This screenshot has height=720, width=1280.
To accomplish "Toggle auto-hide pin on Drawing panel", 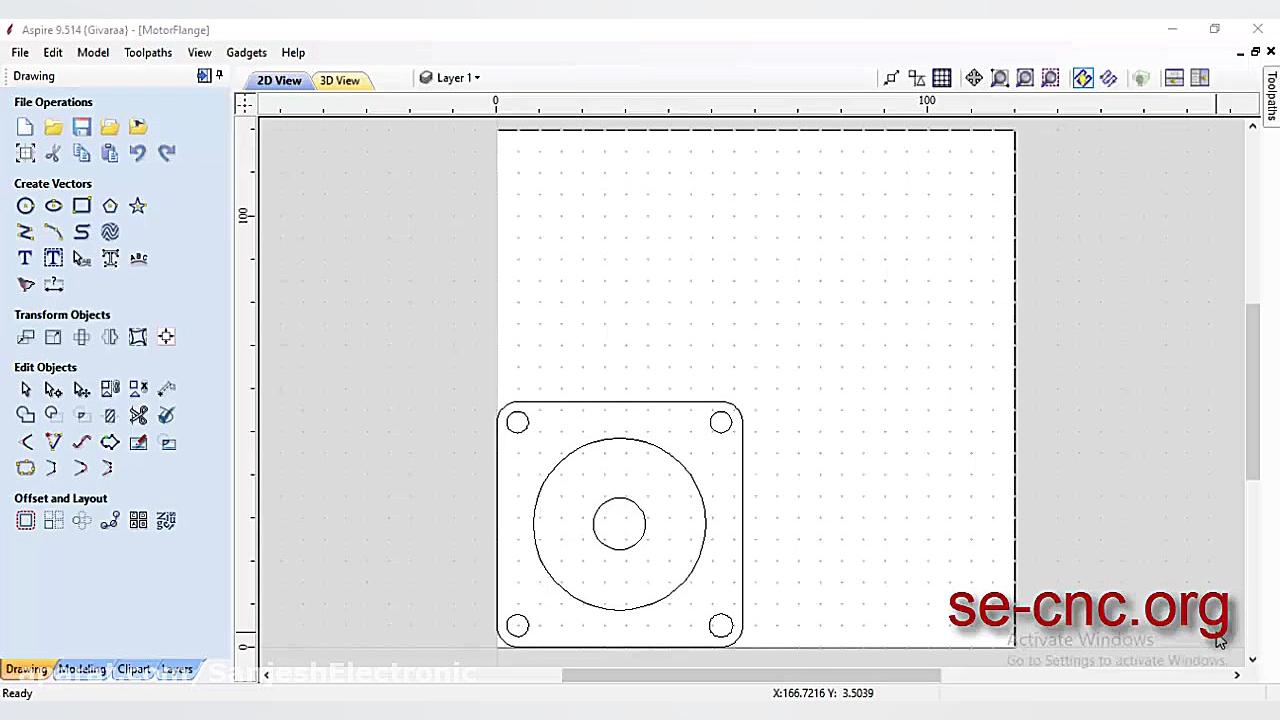I will tap(219, 76).
